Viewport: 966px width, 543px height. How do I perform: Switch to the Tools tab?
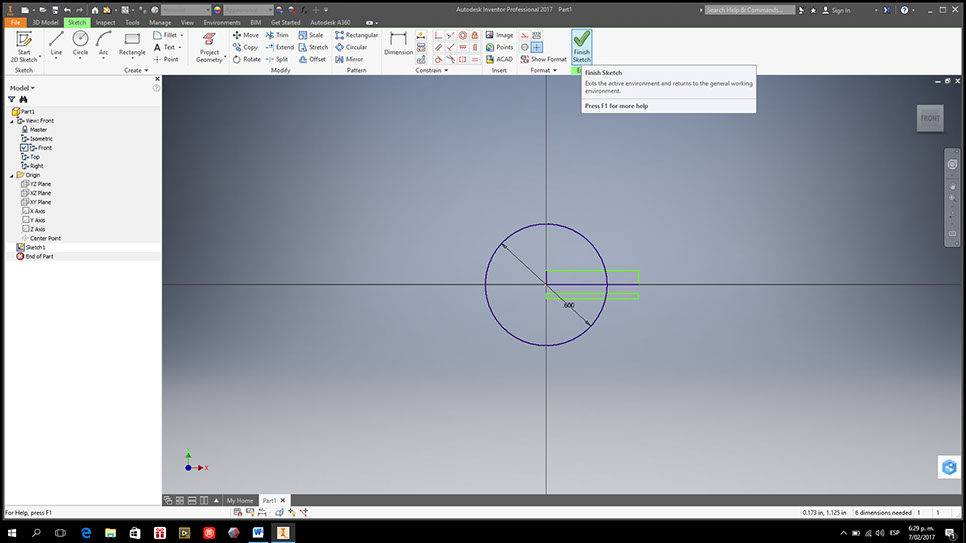coord(132,22)
